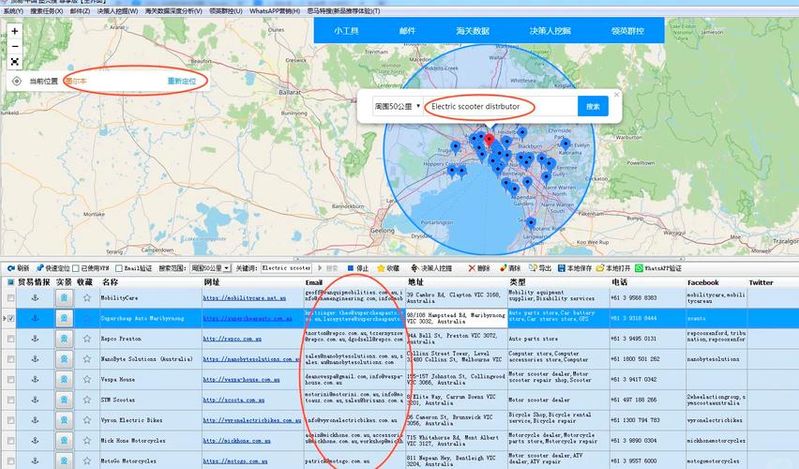Open the 邮件(Z) menu
The width and height of the screenshot is (799, 469).
80,11
